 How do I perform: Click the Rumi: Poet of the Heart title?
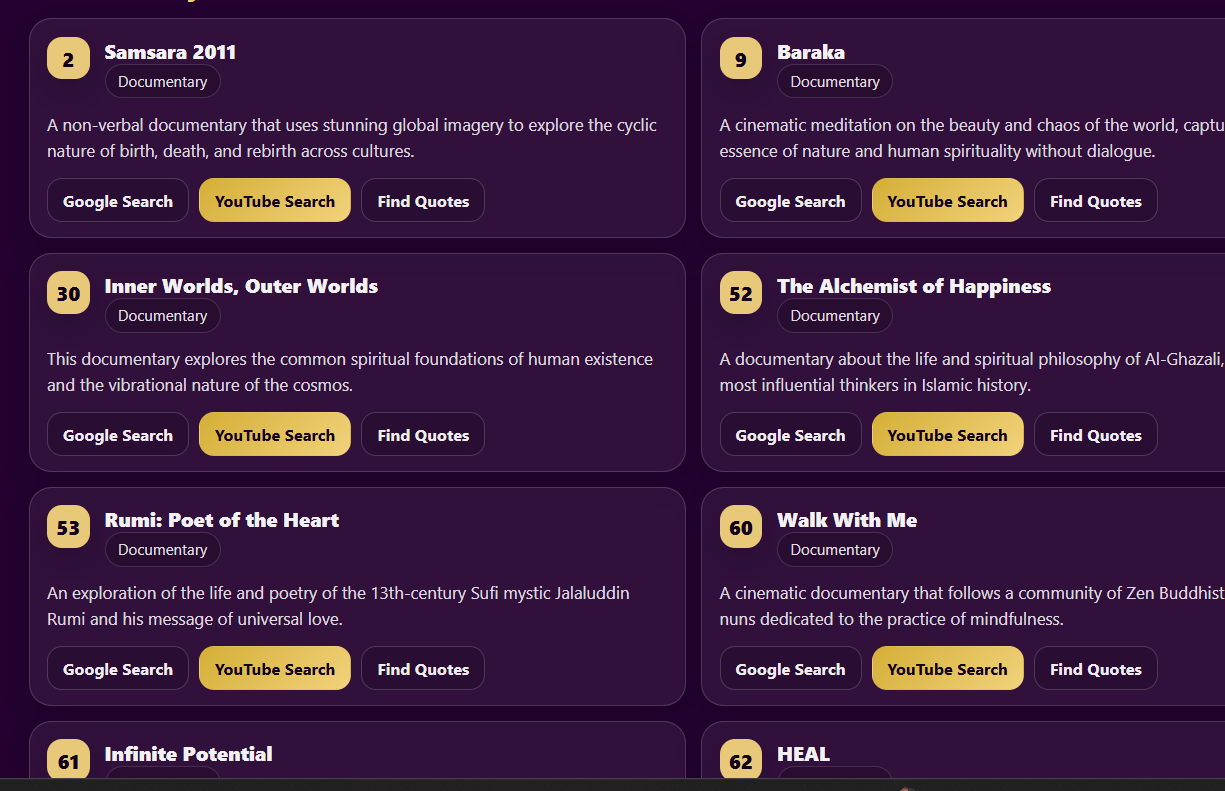coord(221,520)
